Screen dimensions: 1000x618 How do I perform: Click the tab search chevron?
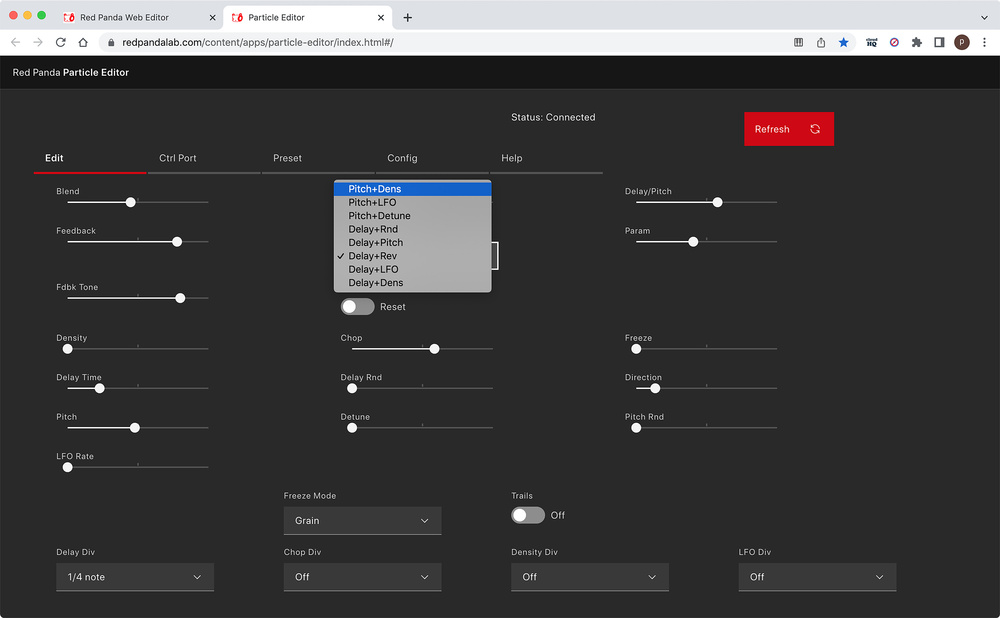984,17
